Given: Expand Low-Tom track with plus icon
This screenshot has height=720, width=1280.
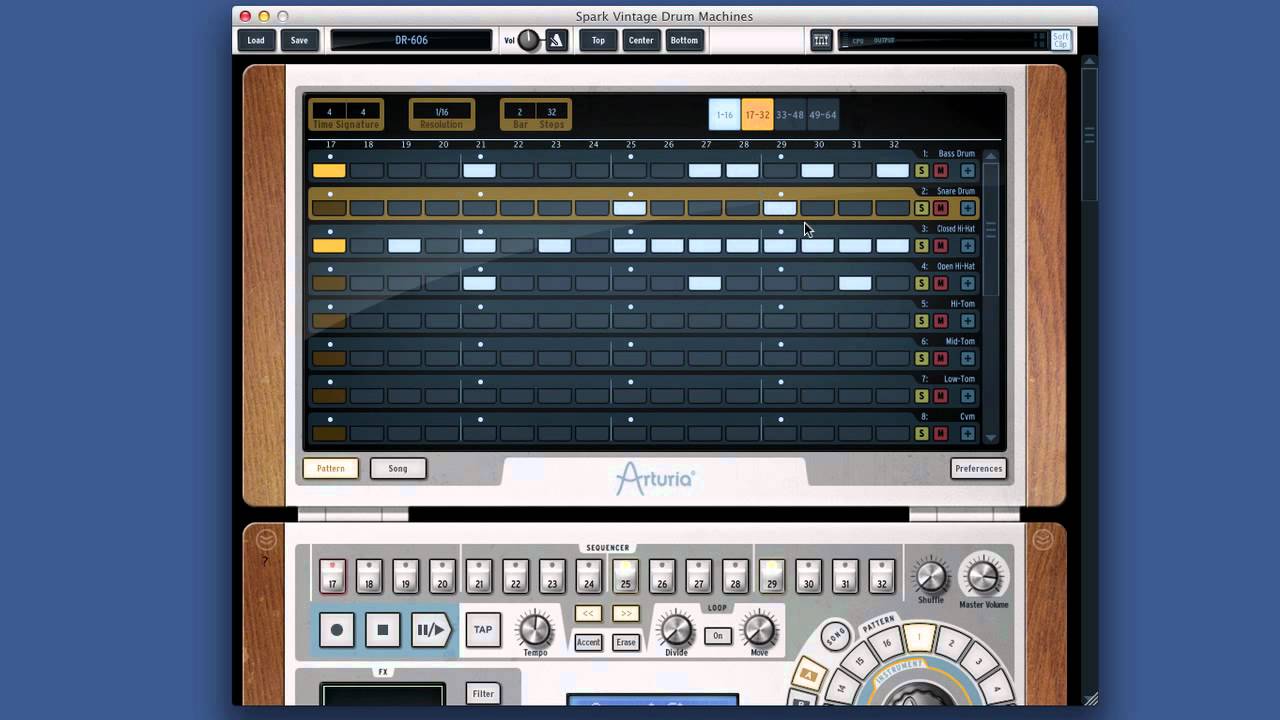Looking at the screenshot, I should 967,396.
